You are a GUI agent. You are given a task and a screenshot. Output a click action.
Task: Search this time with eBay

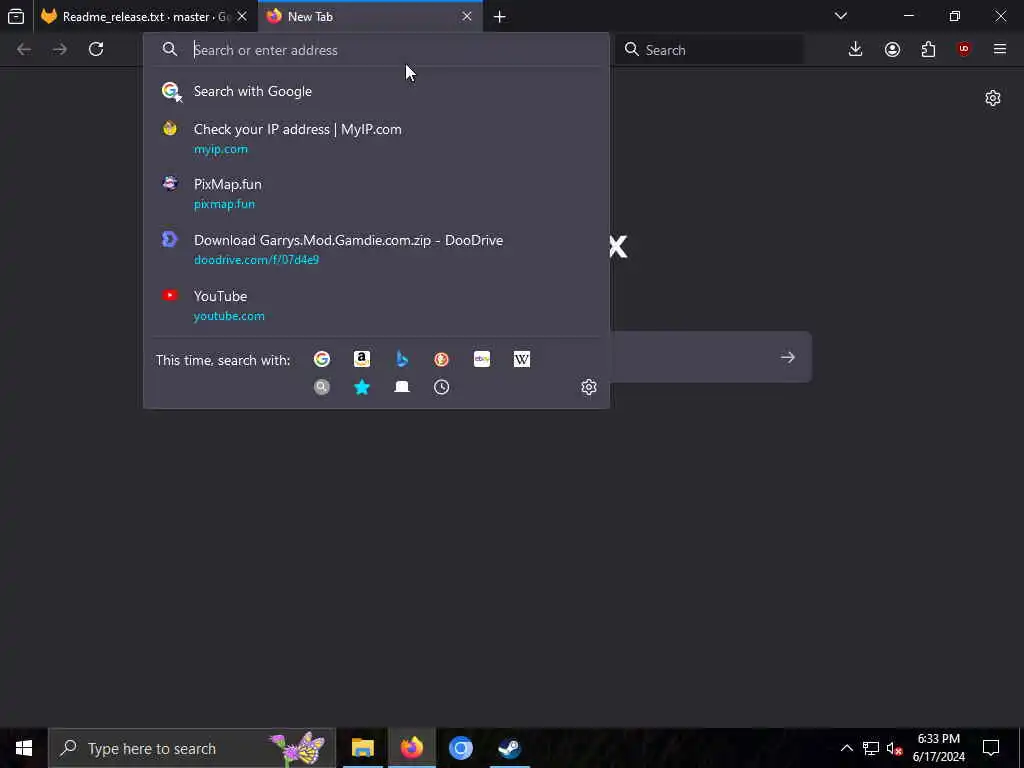click(481, 359)
